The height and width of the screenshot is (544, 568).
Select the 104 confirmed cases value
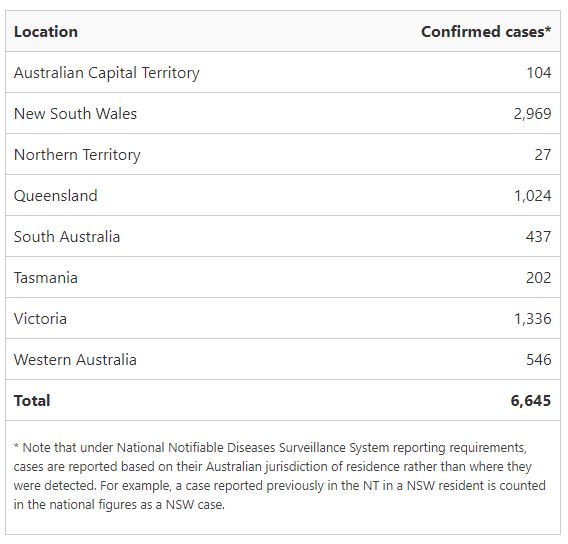tap(539, 73)
